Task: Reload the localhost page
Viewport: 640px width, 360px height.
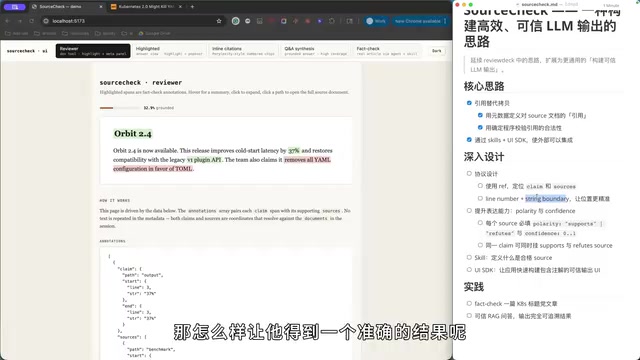Action: point(31,21)
